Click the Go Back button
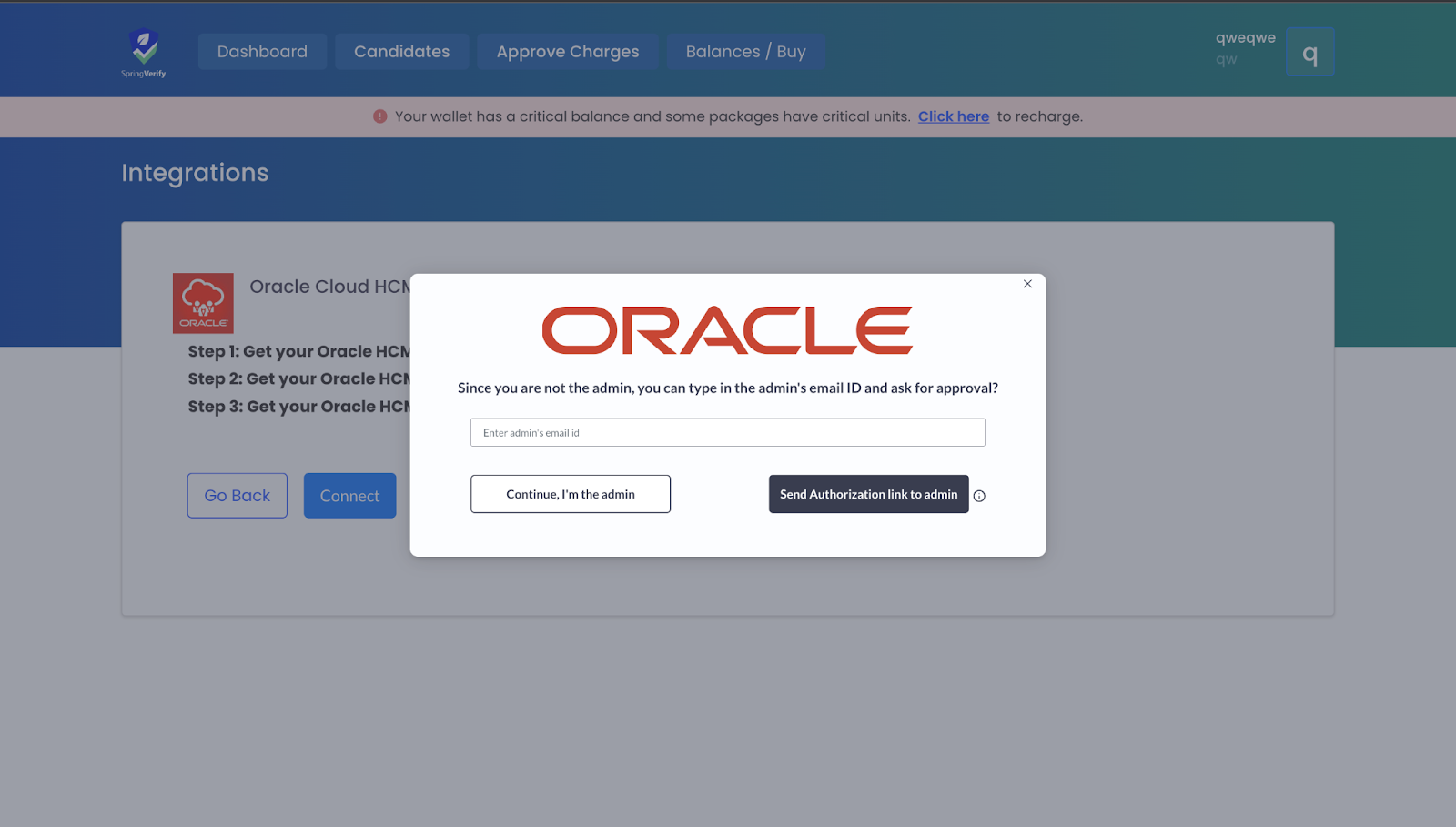Screen dimensions: 1456x827 click(238, 496)
